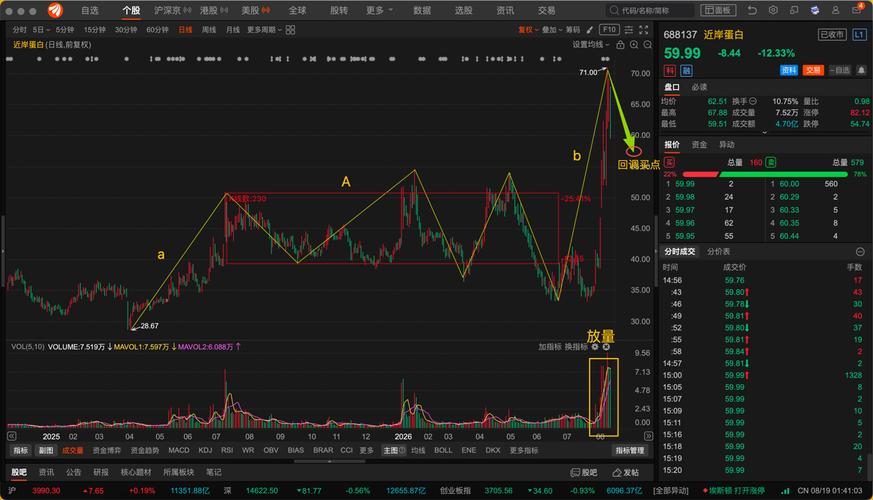
Task: Open chart settings sliders icon
Action: coord(629,30)
